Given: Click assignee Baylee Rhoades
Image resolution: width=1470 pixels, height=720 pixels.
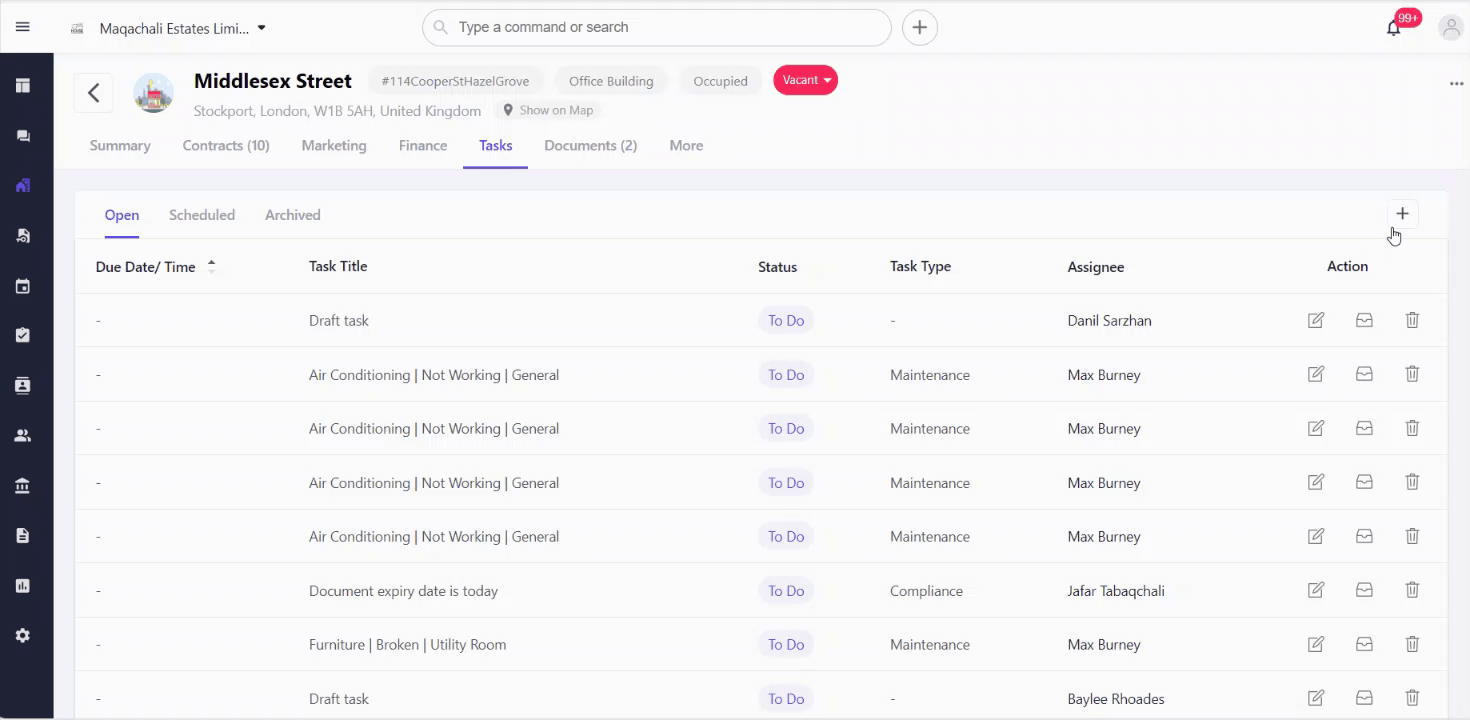Looking at the screenshot, I should pyautogui.click(x=1116, y=699).
